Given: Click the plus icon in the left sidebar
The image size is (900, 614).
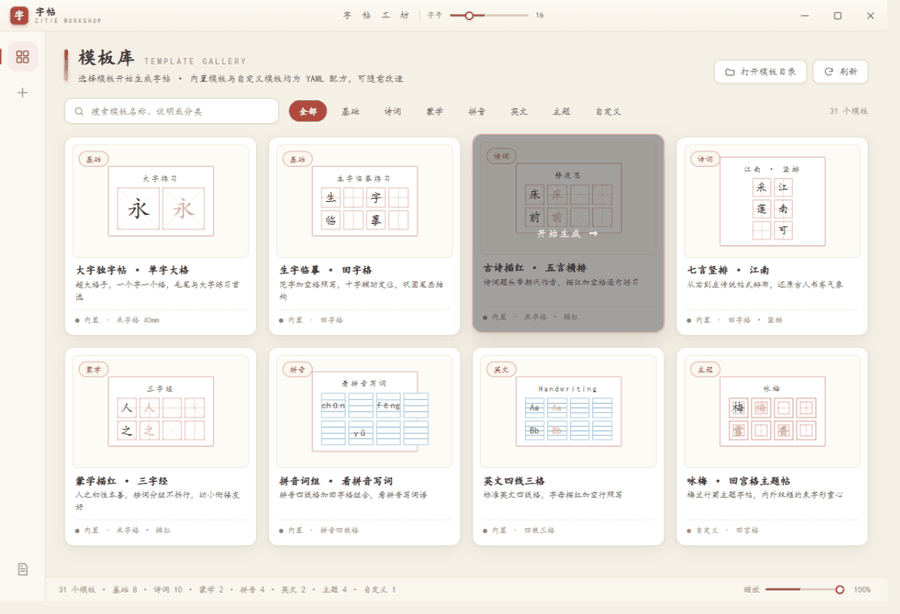Looking at the screenshot, I should pyautogui.click(x=22, y=92).
